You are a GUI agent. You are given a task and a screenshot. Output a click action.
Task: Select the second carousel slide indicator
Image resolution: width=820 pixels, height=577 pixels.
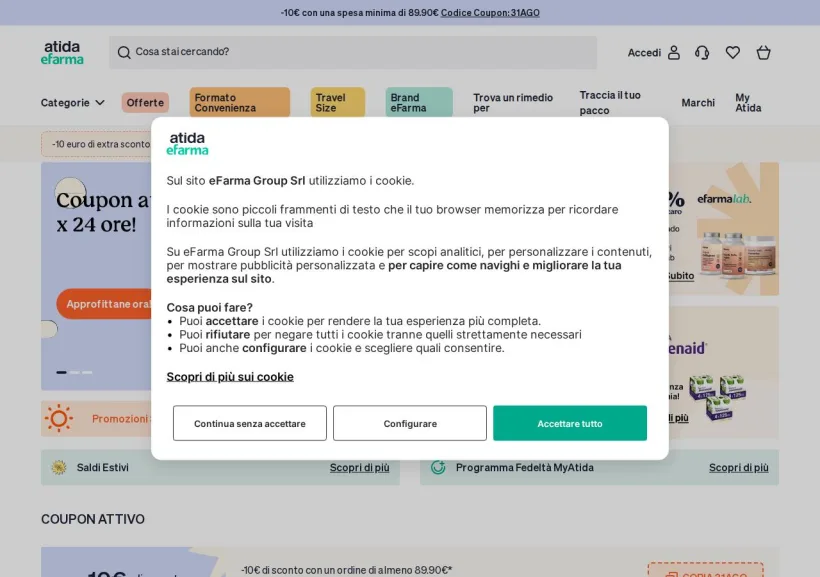point(74,372)
